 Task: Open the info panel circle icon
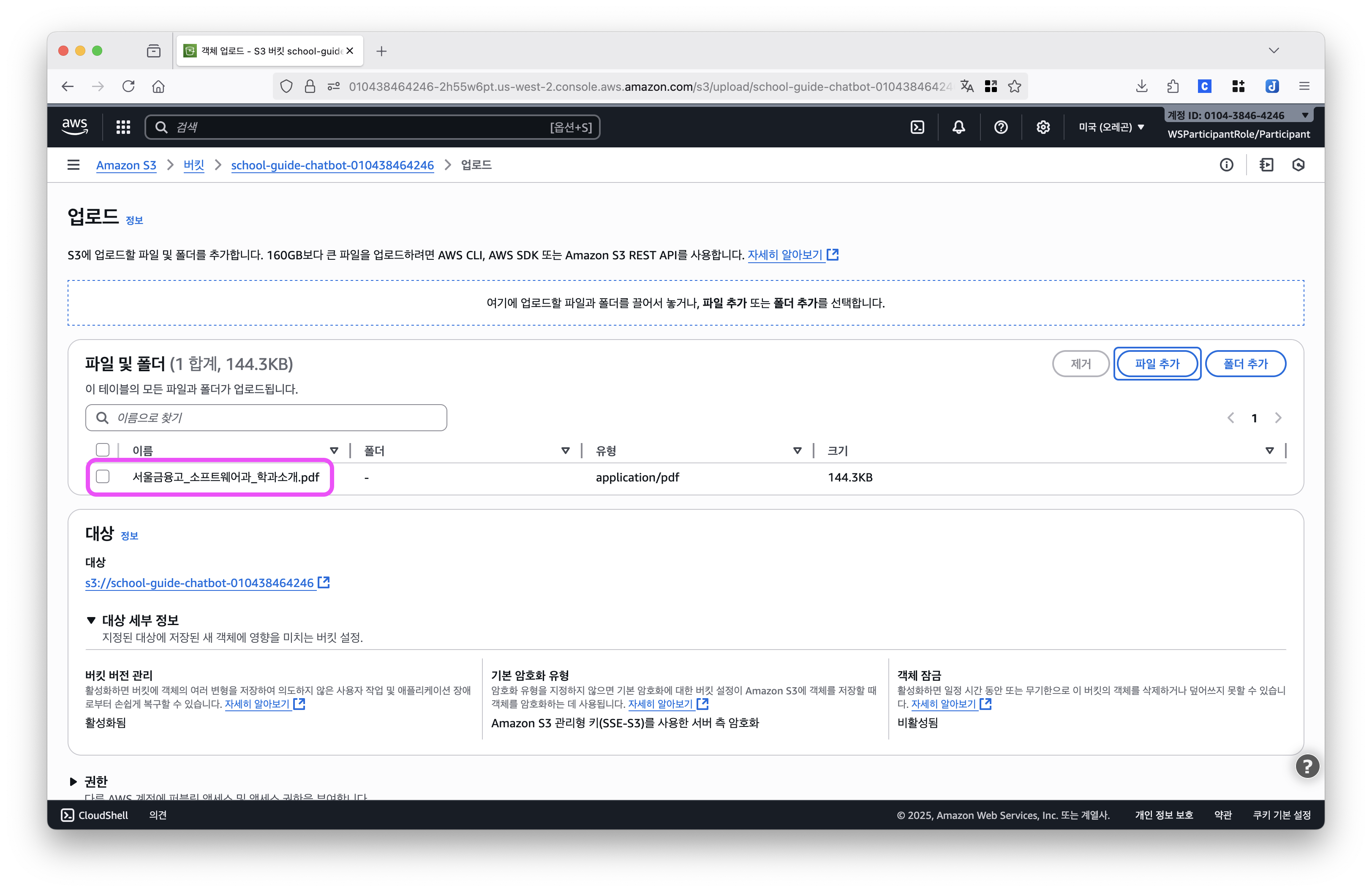(x=1226, y=166)
